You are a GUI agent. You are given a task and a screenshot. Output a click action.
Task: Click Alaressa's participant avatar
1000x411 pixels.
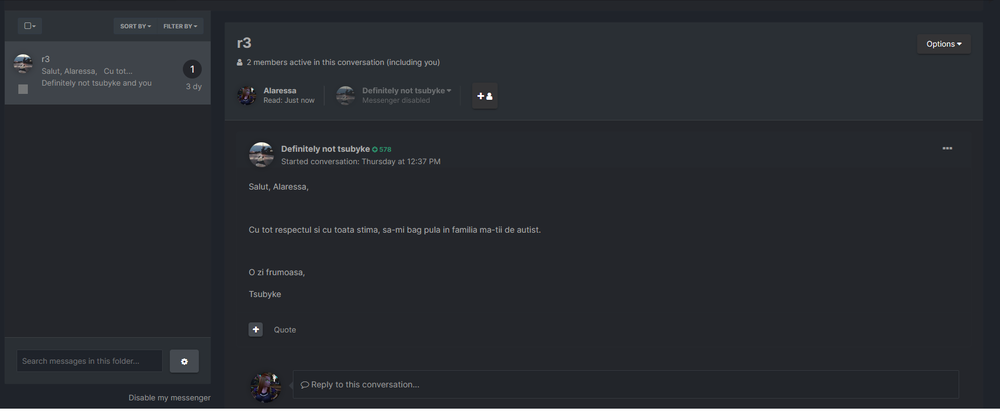pyautogui.click(x=246, y=95)
